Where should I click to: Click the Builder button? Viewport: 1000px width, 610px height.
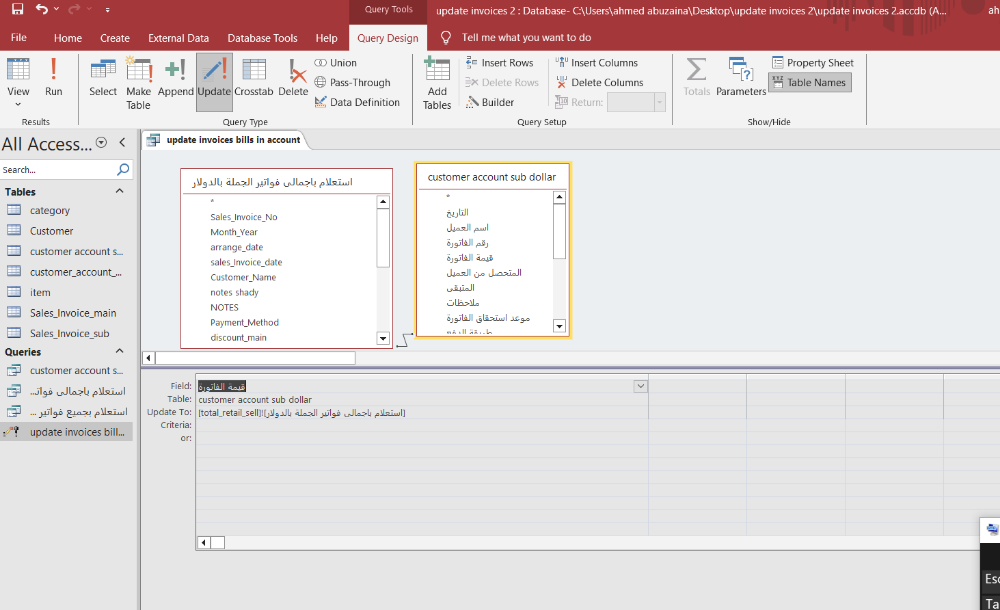coord(490,102)
